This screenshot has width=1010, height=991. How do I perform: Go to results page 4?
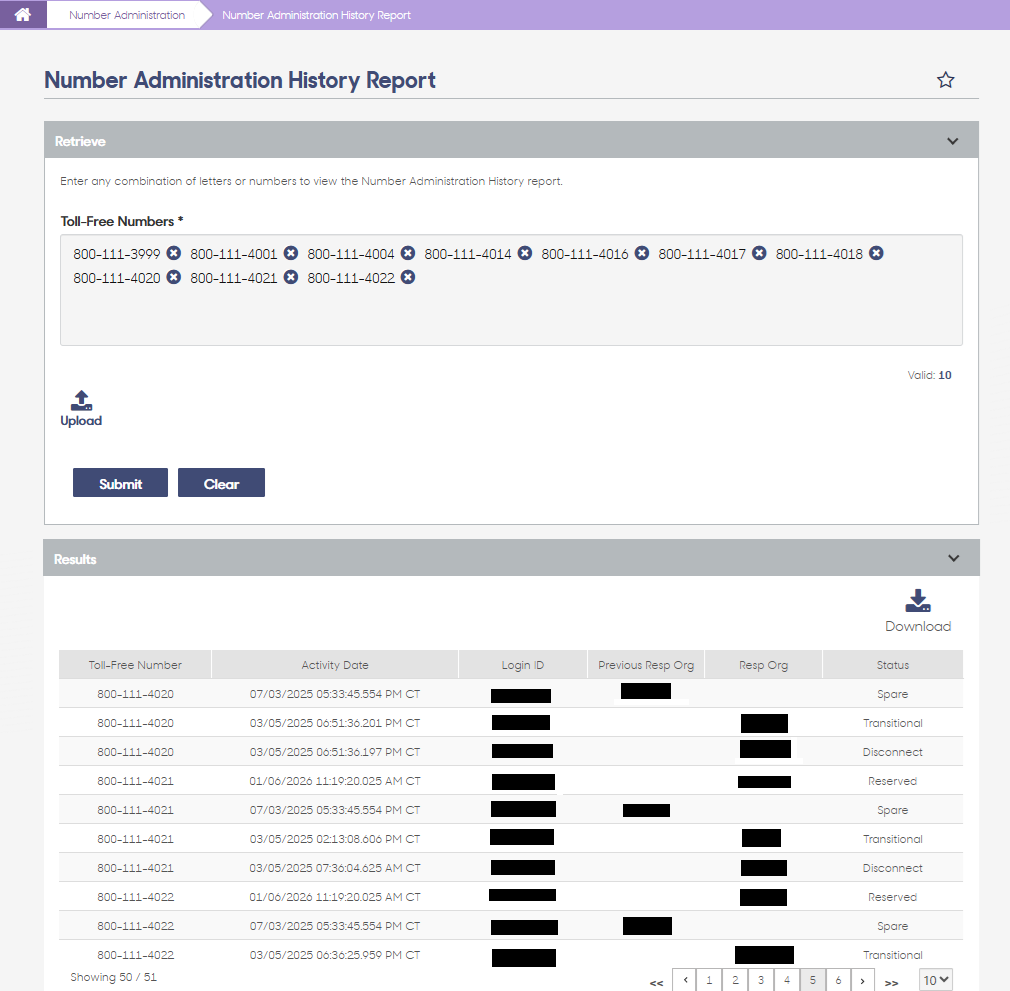click(x=786, y=980)
